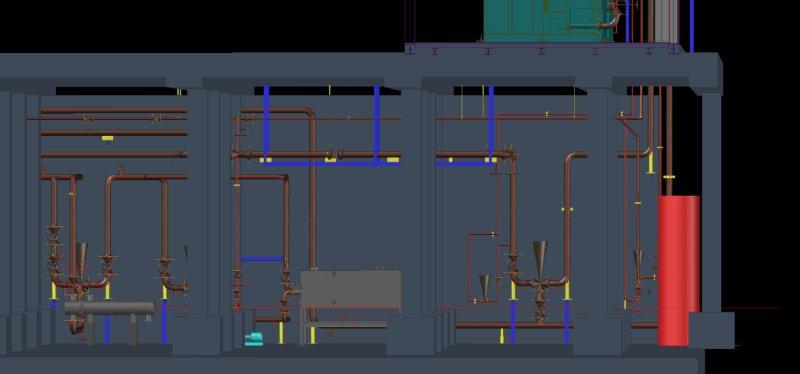Select the small cyan pump on the floor

254,339
